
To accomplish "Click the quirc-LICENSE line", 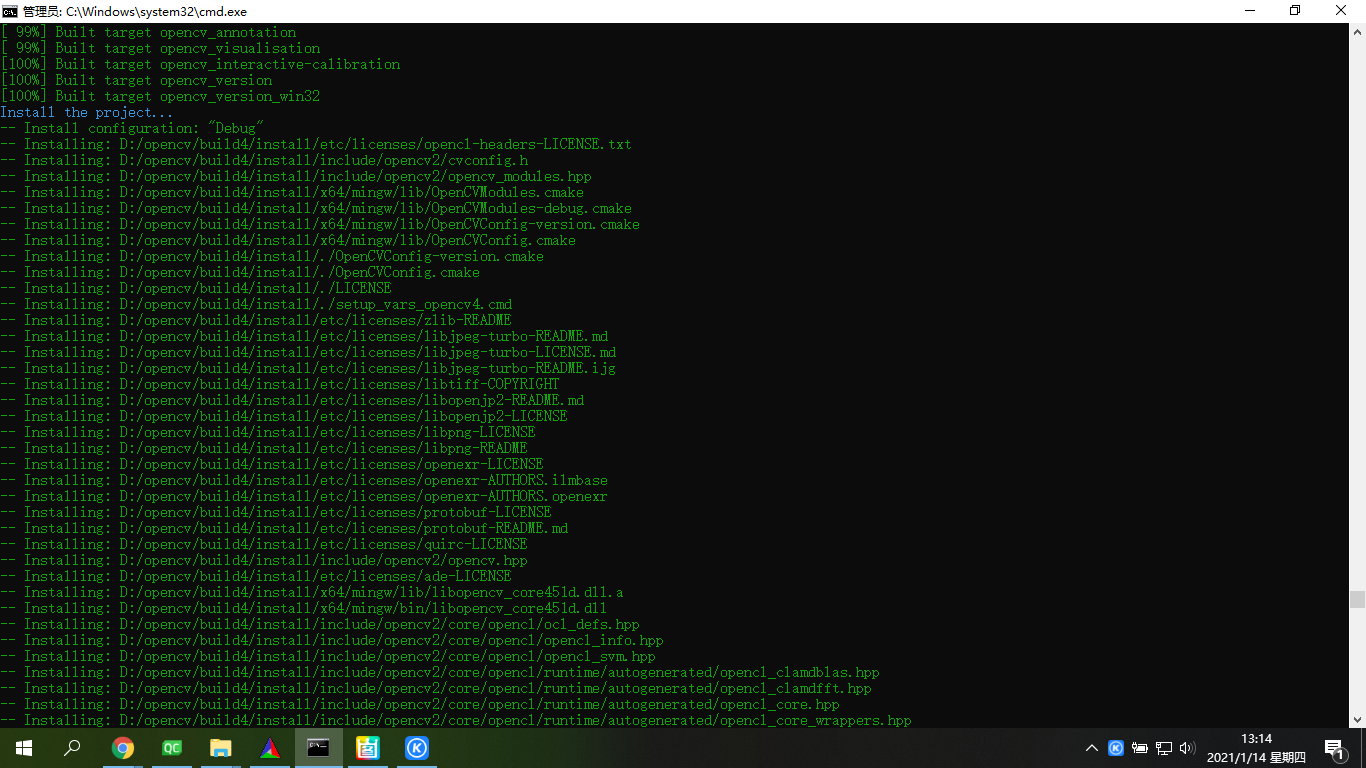I will pos(264,544).
